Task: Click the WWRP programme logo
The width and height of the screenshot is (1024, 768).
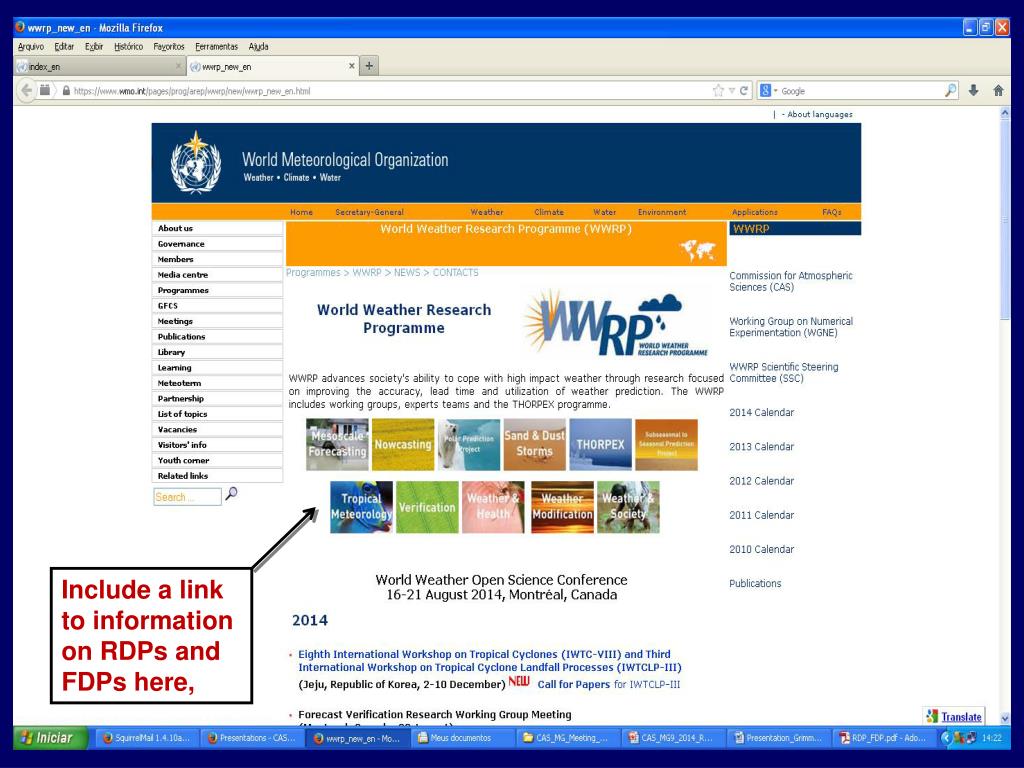Action: point(615,323)
